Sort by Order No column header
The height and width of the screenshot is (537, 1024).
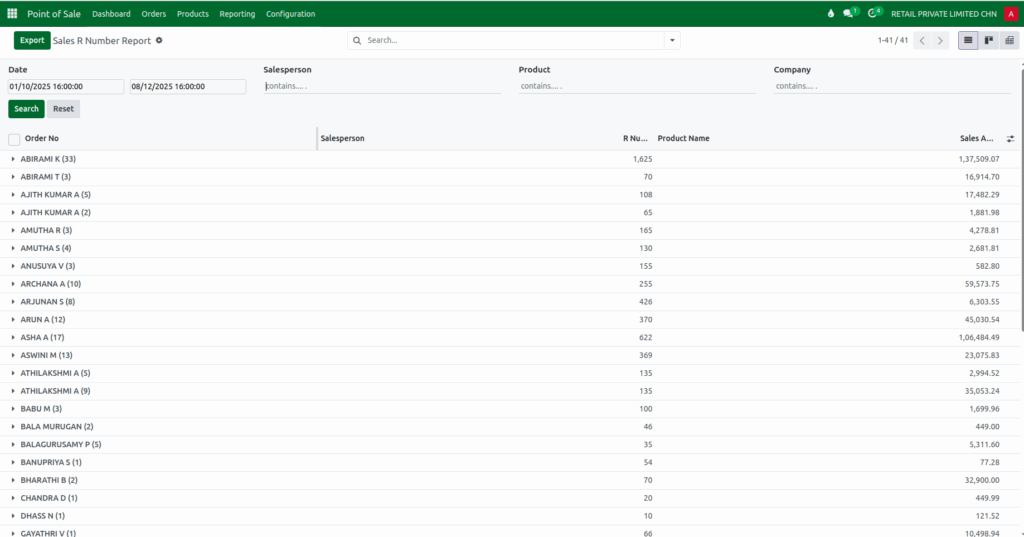42,138
